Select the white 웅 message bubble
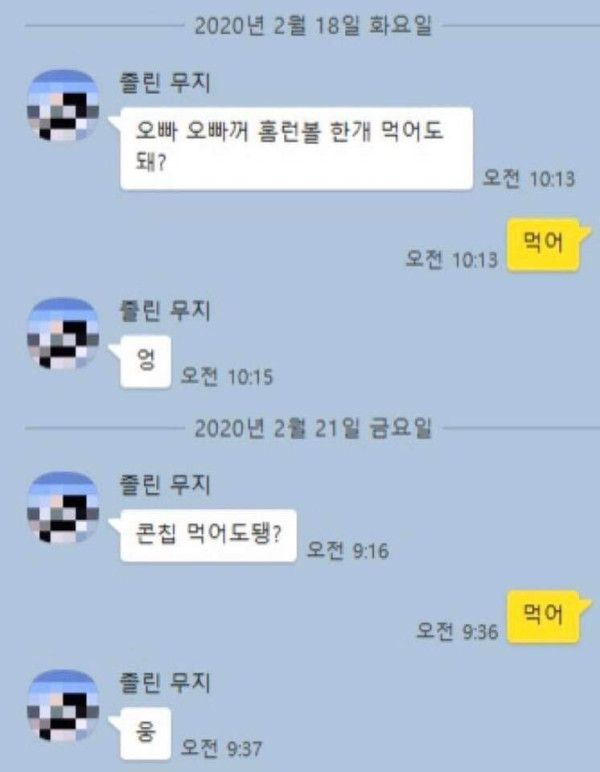 146,734
